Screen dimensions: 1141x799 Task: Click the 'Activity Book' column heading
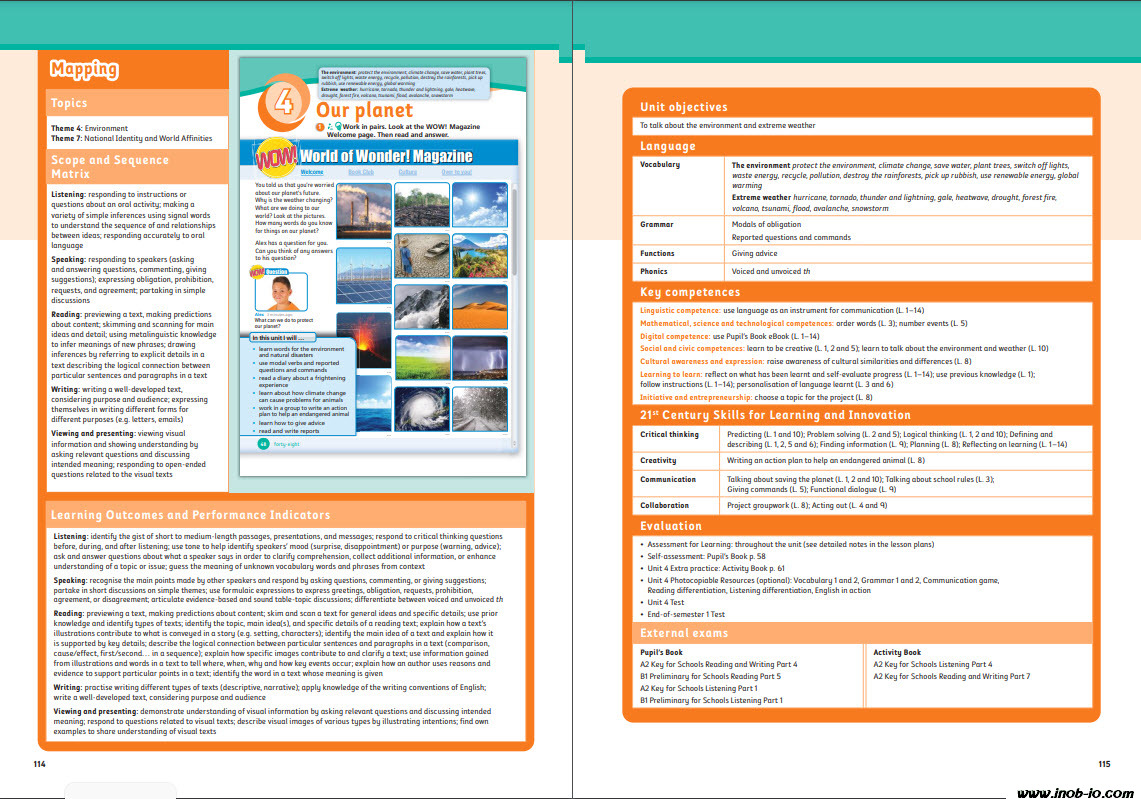coord(896,653)
